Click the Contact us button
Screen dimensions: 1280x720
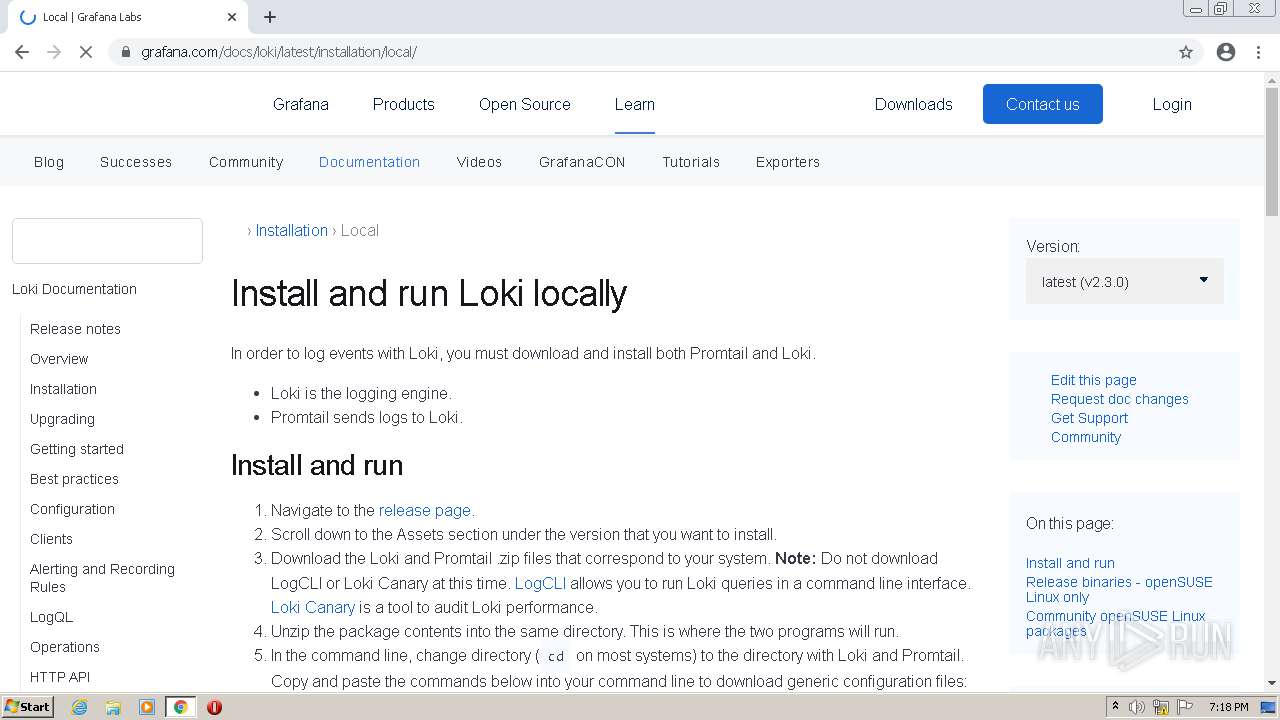point(1043,104)
